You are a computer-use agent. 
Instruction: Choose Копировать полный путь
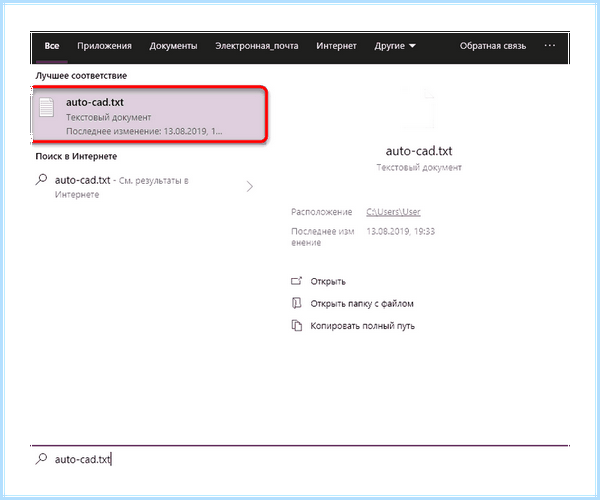(362, 326)
